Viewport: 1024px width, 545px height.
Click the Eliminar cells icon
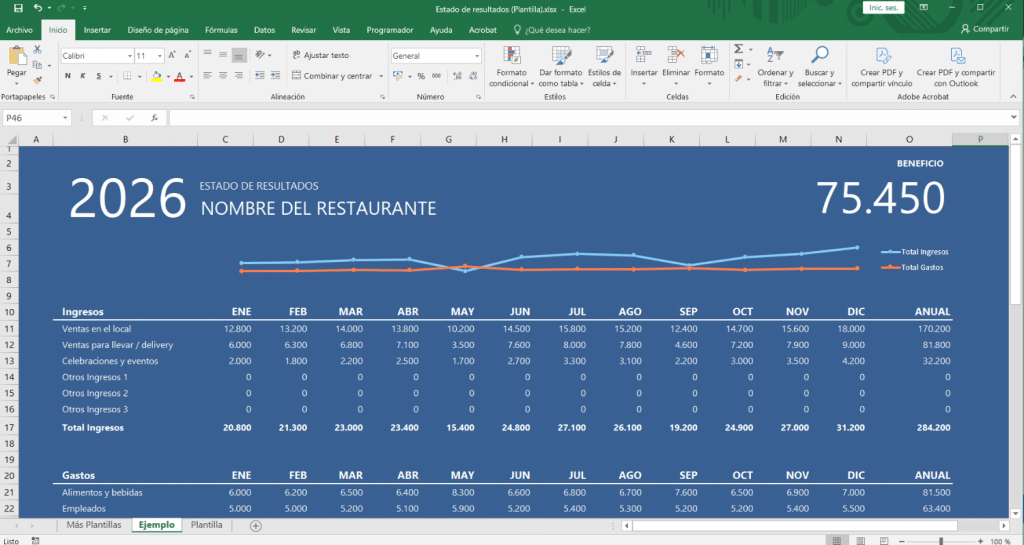tap(676, 55)
